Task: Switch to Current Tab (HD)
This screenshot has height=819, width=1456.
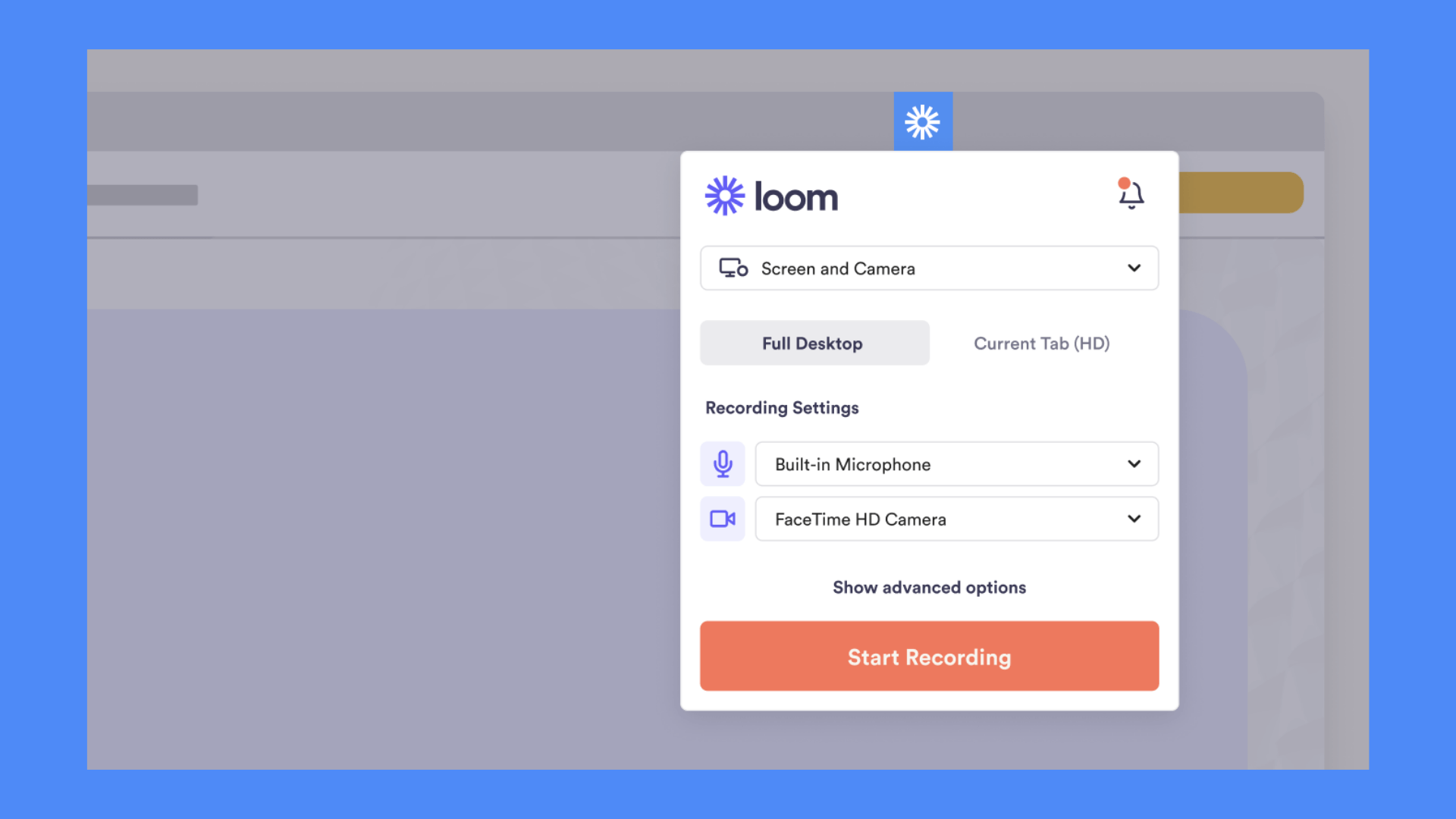Action: 1041,344
